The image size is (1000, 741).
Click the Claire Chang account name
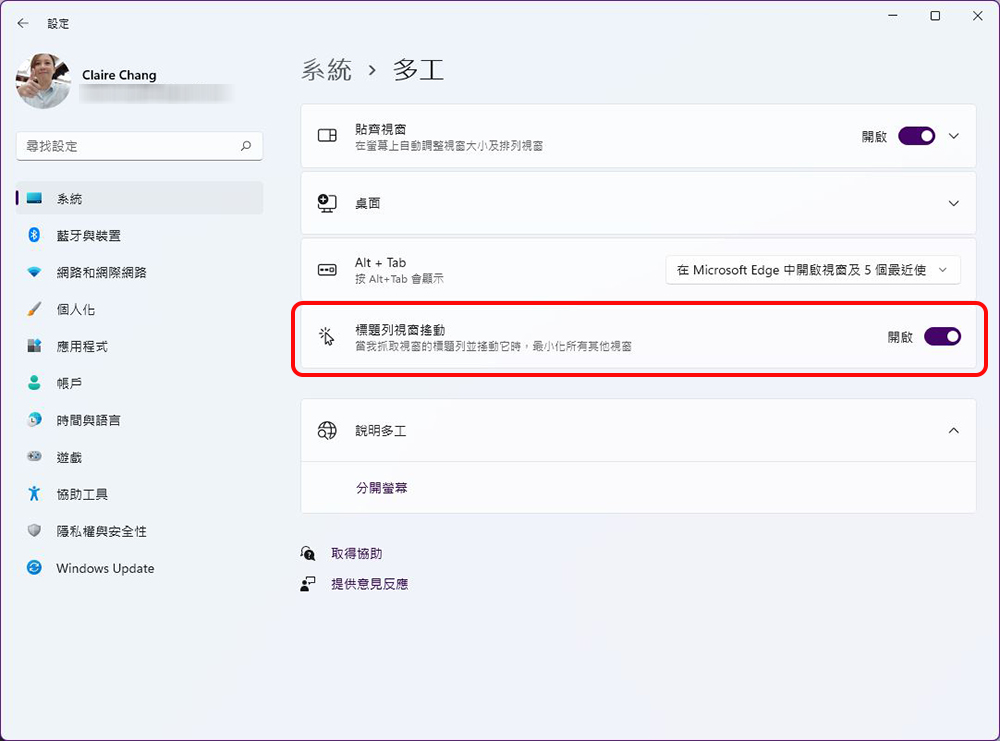point(119,75)
